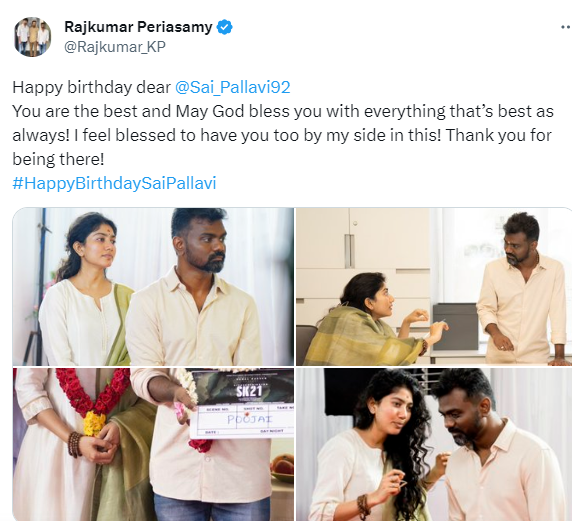Open the #HappyBirthdaySaiPallavi hashtag

[114, 183]
